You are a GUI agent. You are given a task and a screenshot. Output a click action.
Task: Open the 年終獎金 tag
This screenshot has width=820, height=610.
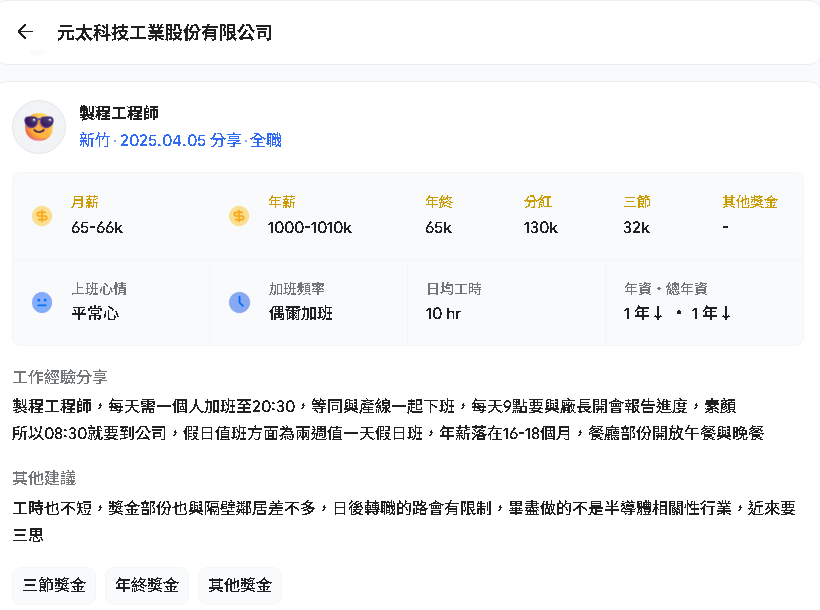click(147, 585)
